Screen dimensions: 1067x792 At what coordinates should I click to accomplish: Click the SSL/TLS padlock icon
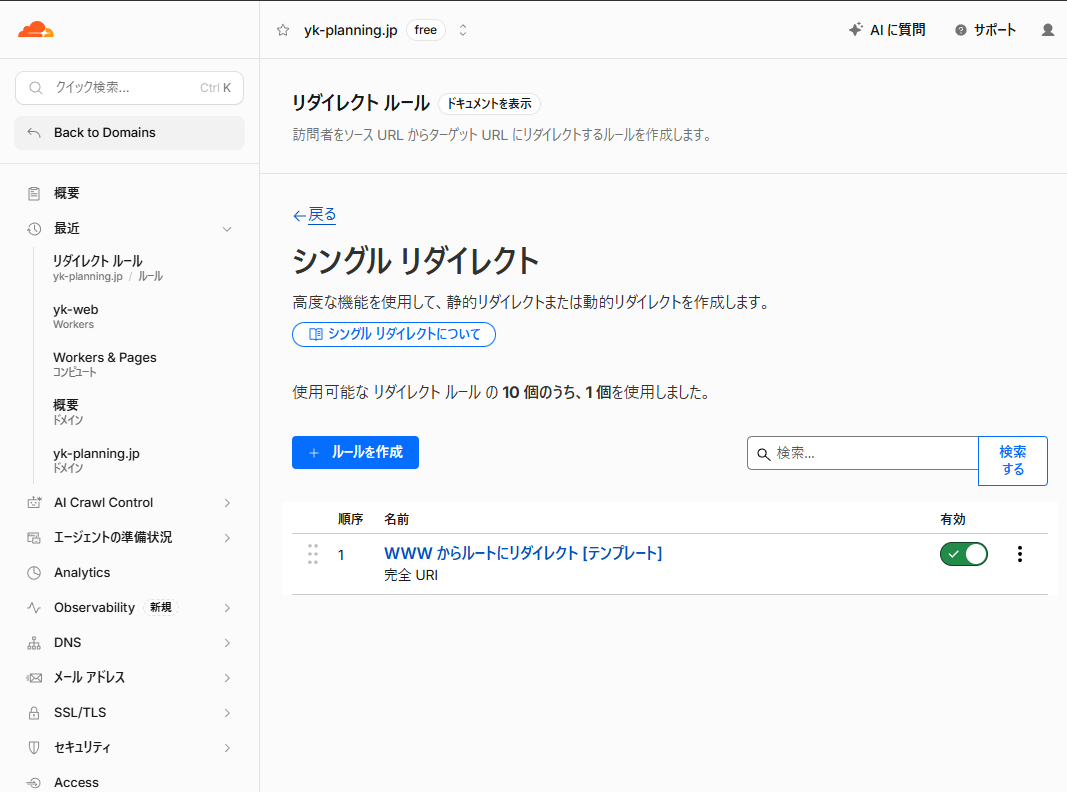pyautogui.click(x=34, y=713)
